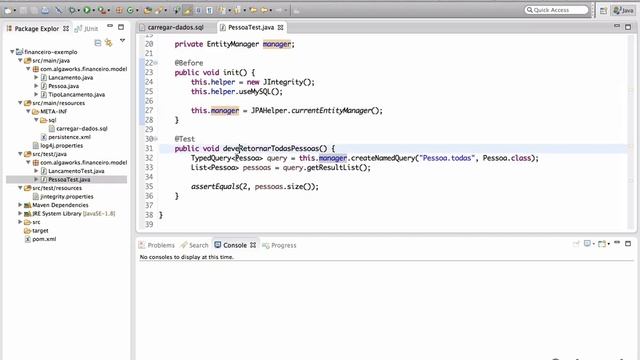Click the Print toolbar icon

[45, 10]
